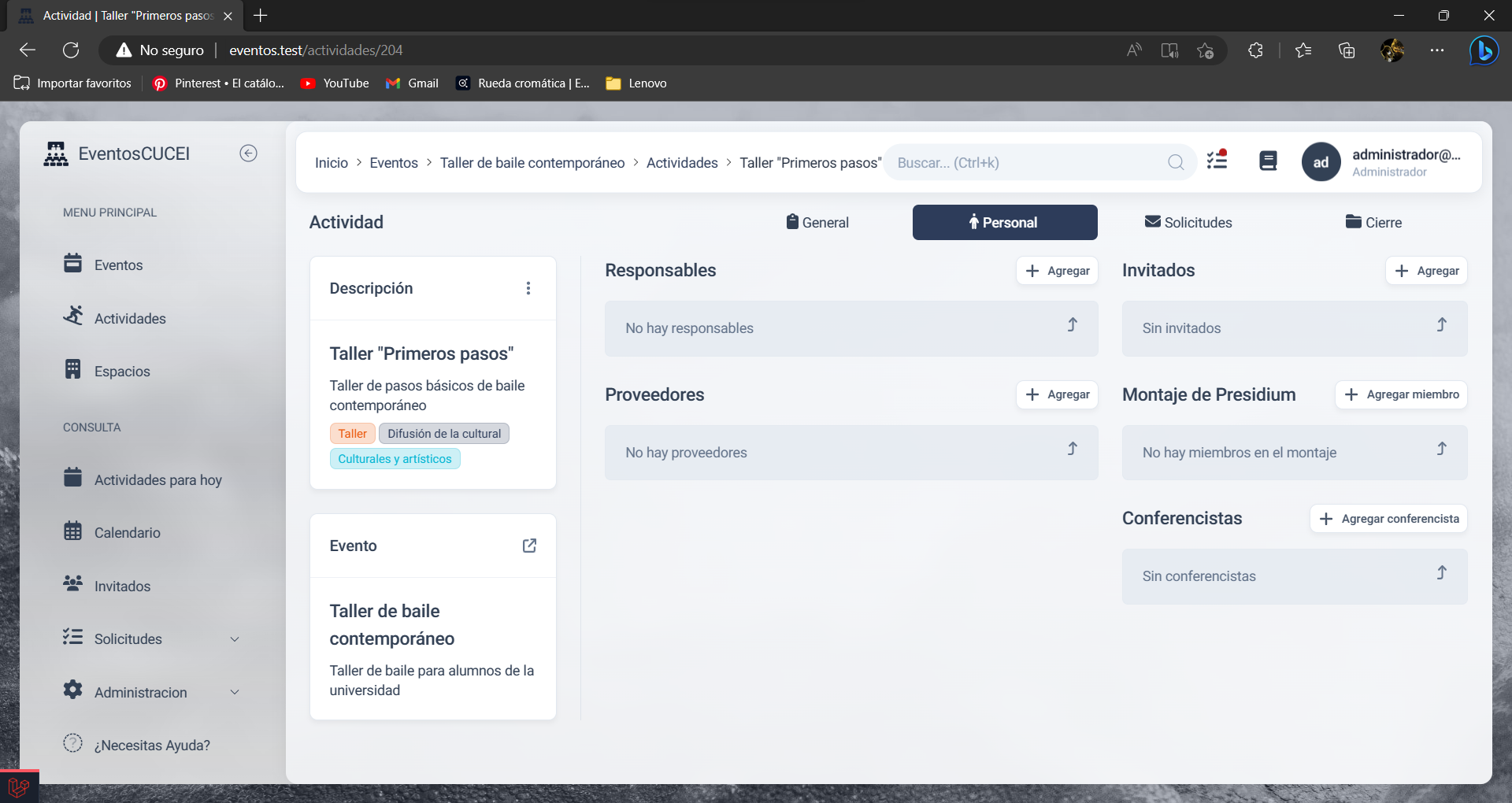This screenshot has height=803, width=1512.
Task: Open Descripción card three-dot options menu
Action: [x=528, y=288]
